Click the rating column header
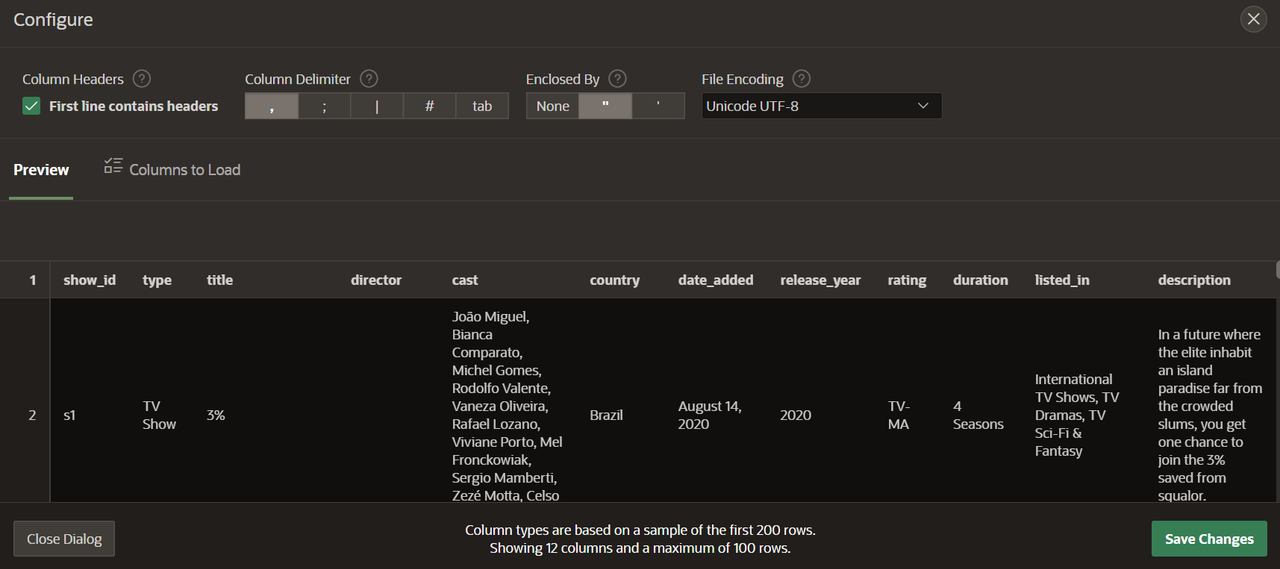 (907, 280)
